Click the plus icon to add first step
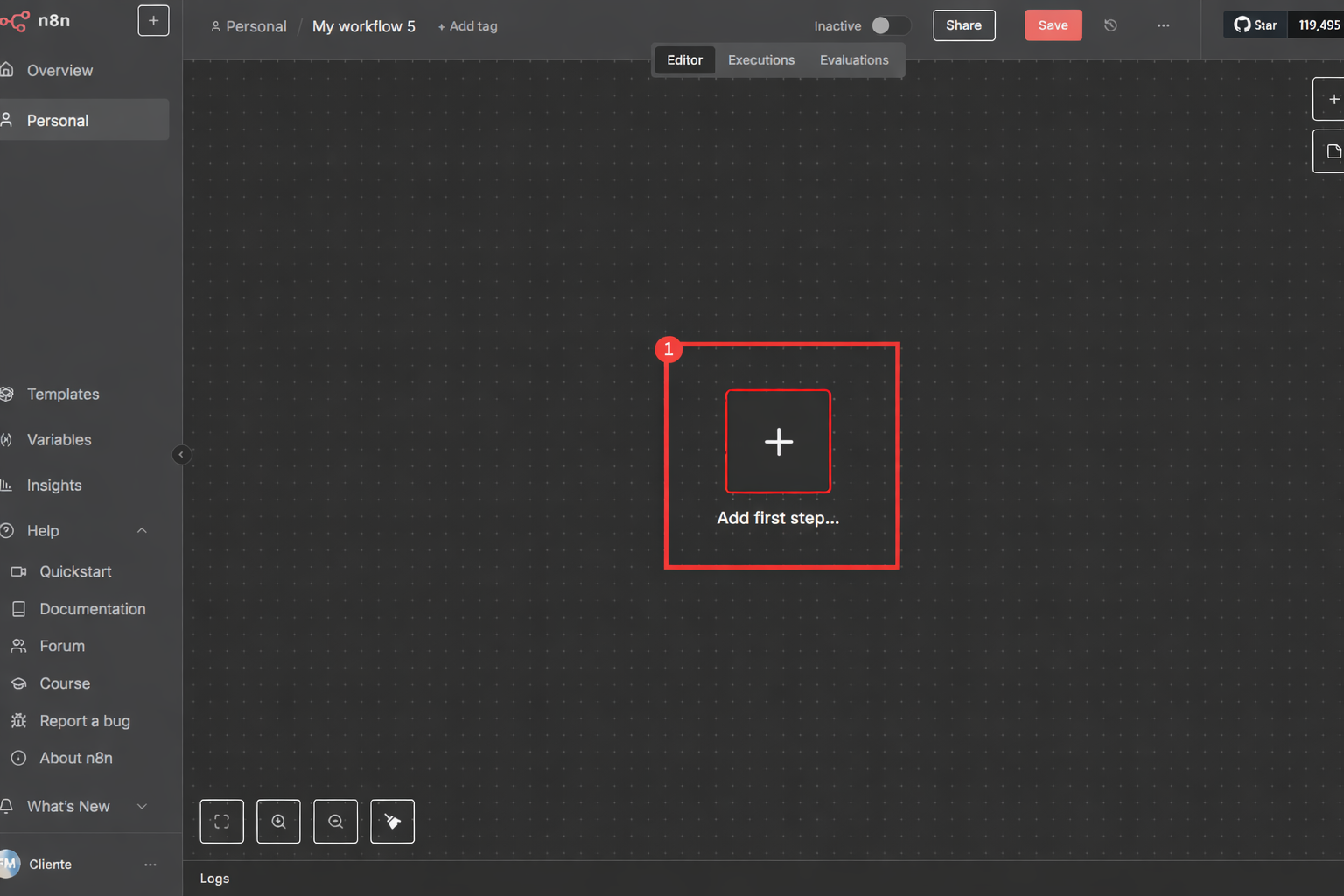The width and height of the screenshot is (1344, 896). (x=778, y=442)
